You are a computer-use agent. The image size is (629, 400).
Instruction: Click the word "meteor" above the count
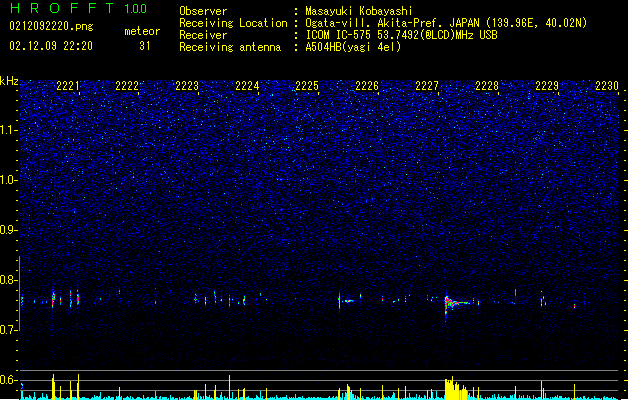(142, 31)
